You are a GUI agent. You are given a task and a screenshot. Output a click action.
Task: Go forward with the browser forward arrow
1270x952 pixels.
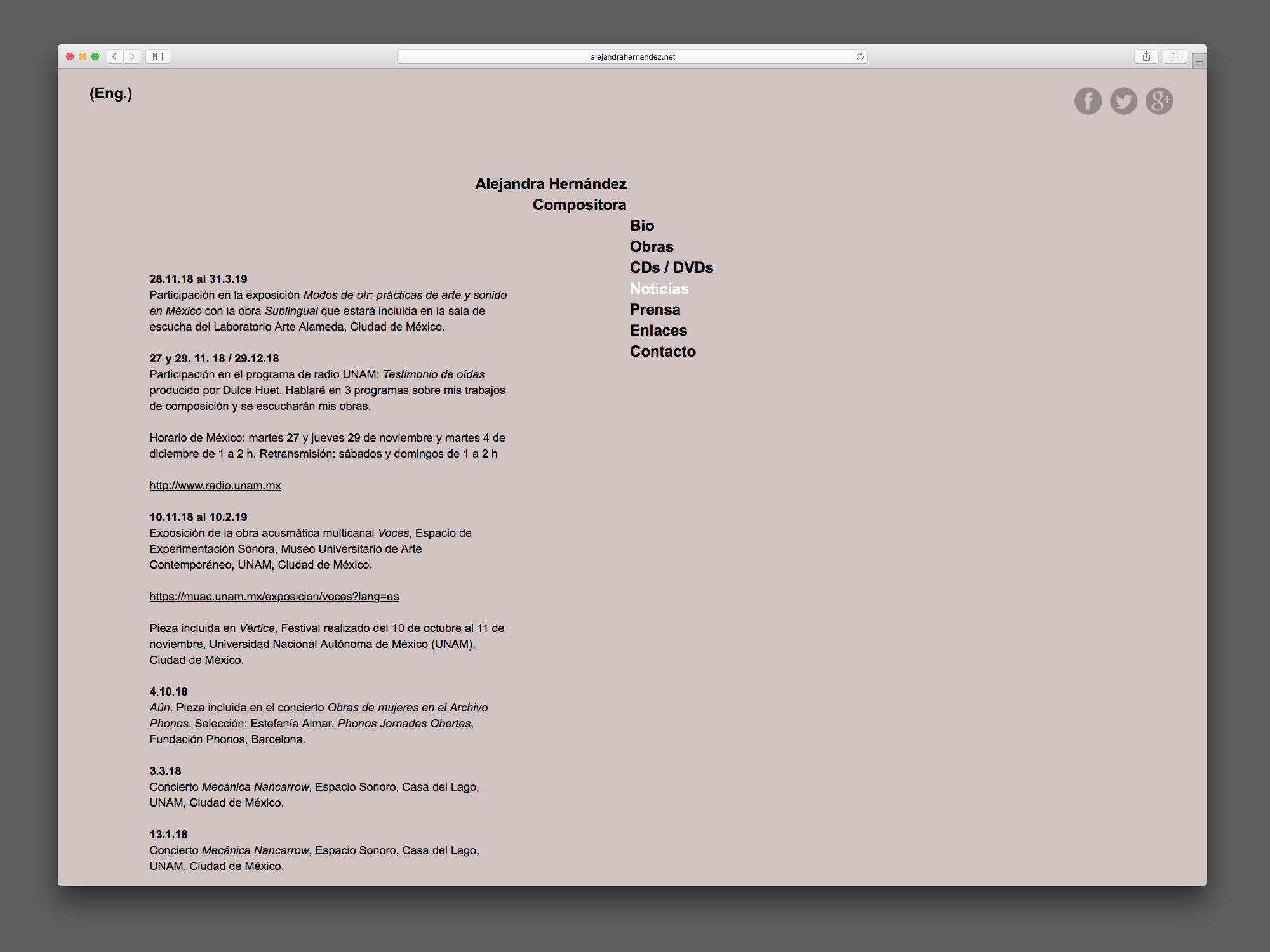pos(132,56)
